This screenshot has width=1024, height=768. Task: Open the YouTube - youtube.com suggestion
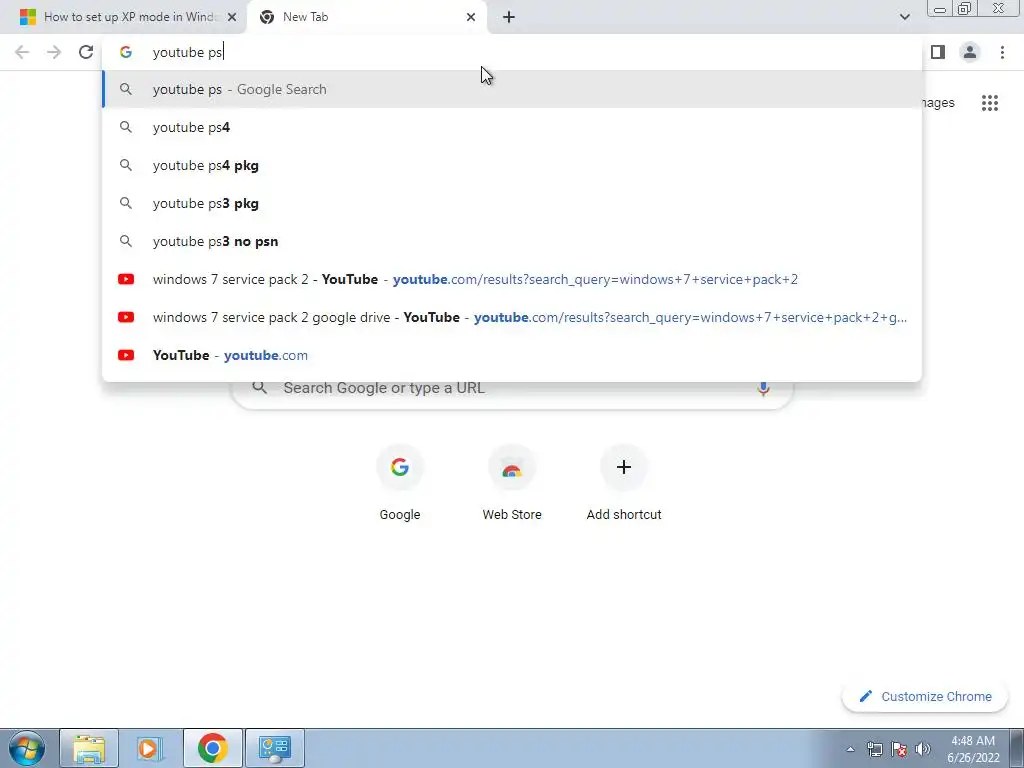coord(512,355)
